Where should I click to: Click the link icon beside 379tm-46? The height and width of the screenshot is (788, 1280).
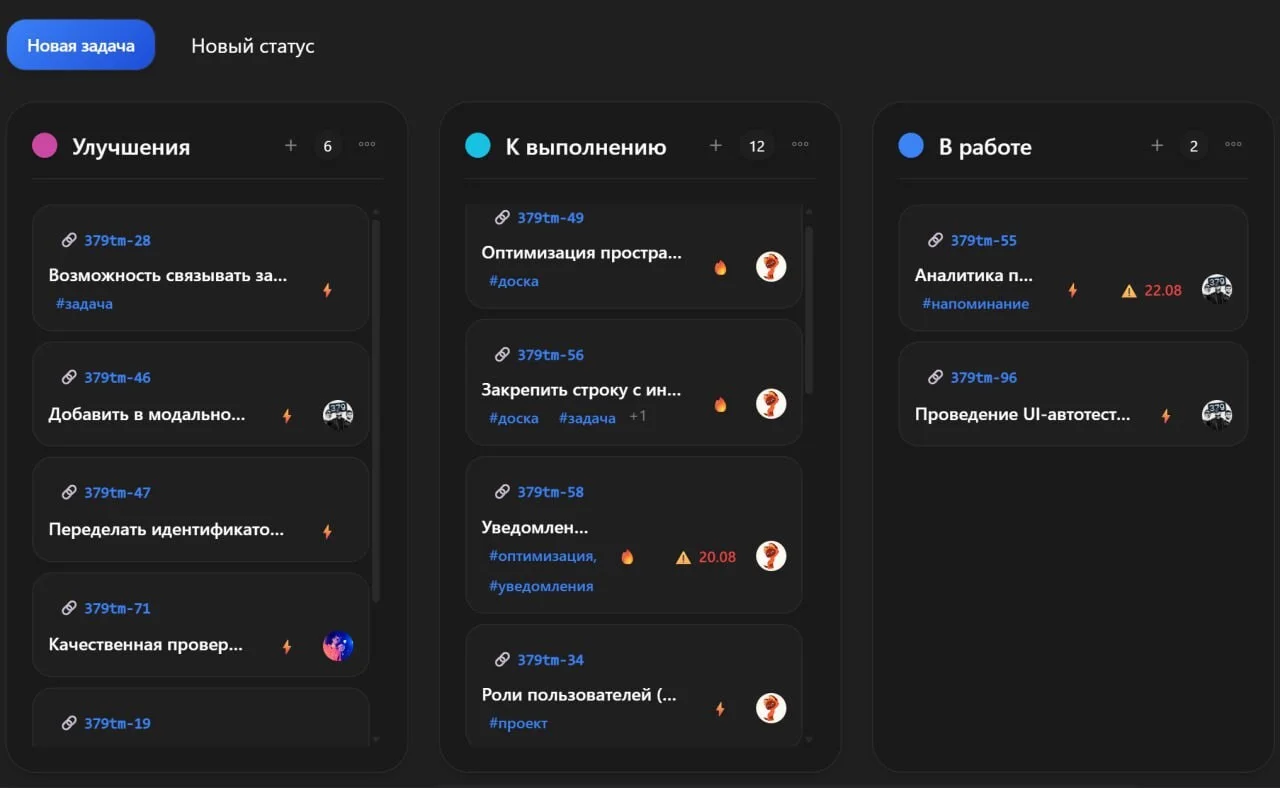point(69,377)
